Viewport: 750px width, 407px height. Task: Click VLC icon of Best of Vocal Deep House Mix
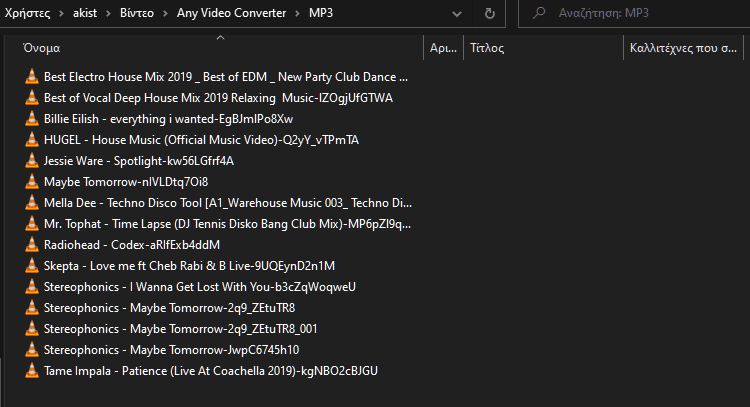[x=32, y=98]
